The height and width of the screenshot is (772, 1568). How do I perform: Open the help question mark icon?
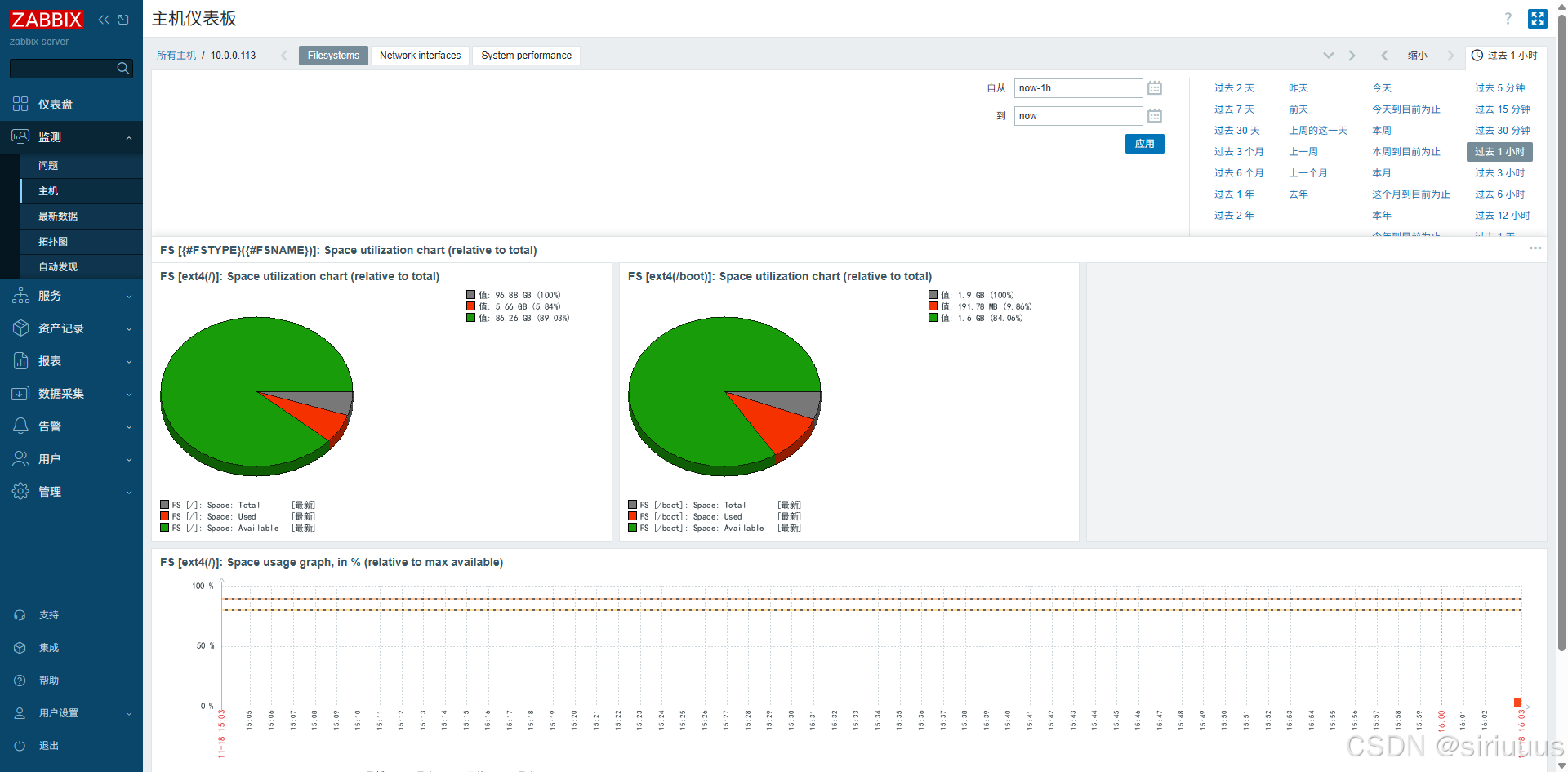tap(1508, 19)
